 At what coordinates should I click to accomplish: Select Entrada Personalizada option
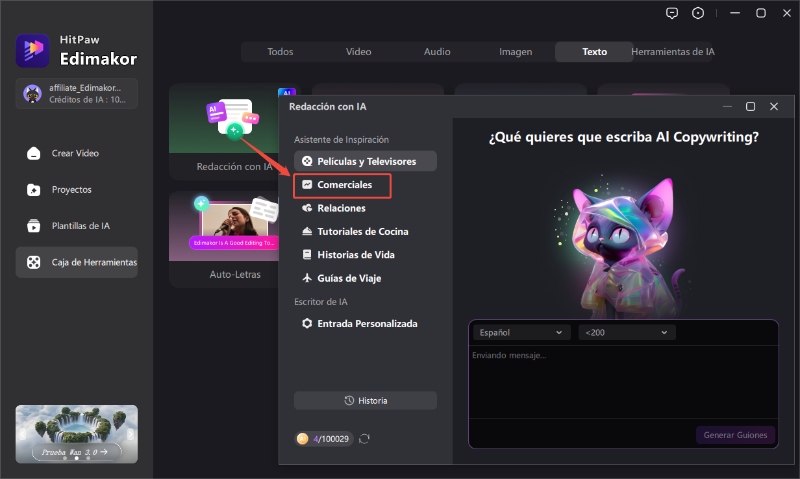(365, 323)
